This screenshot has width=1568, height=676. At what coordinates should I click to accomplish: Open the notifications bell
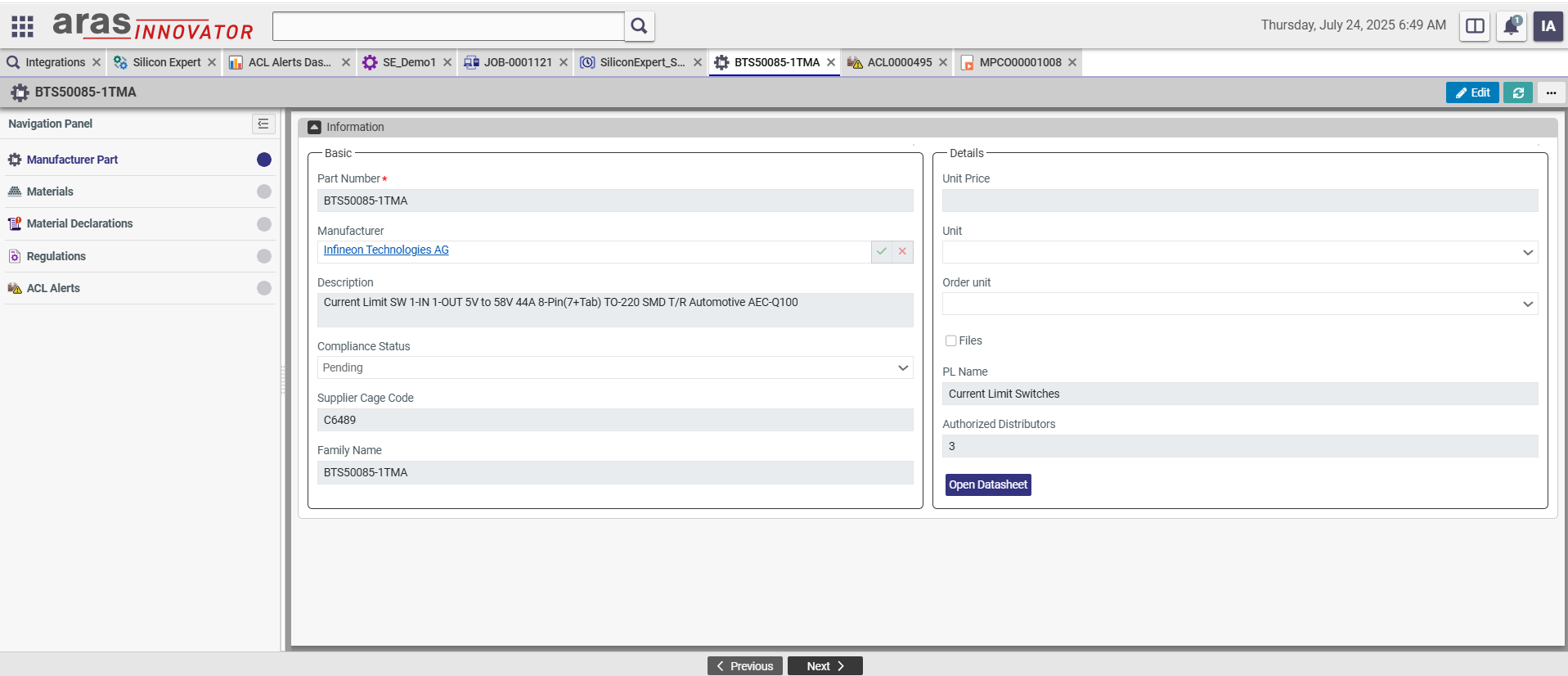(x=1511, y=26)
